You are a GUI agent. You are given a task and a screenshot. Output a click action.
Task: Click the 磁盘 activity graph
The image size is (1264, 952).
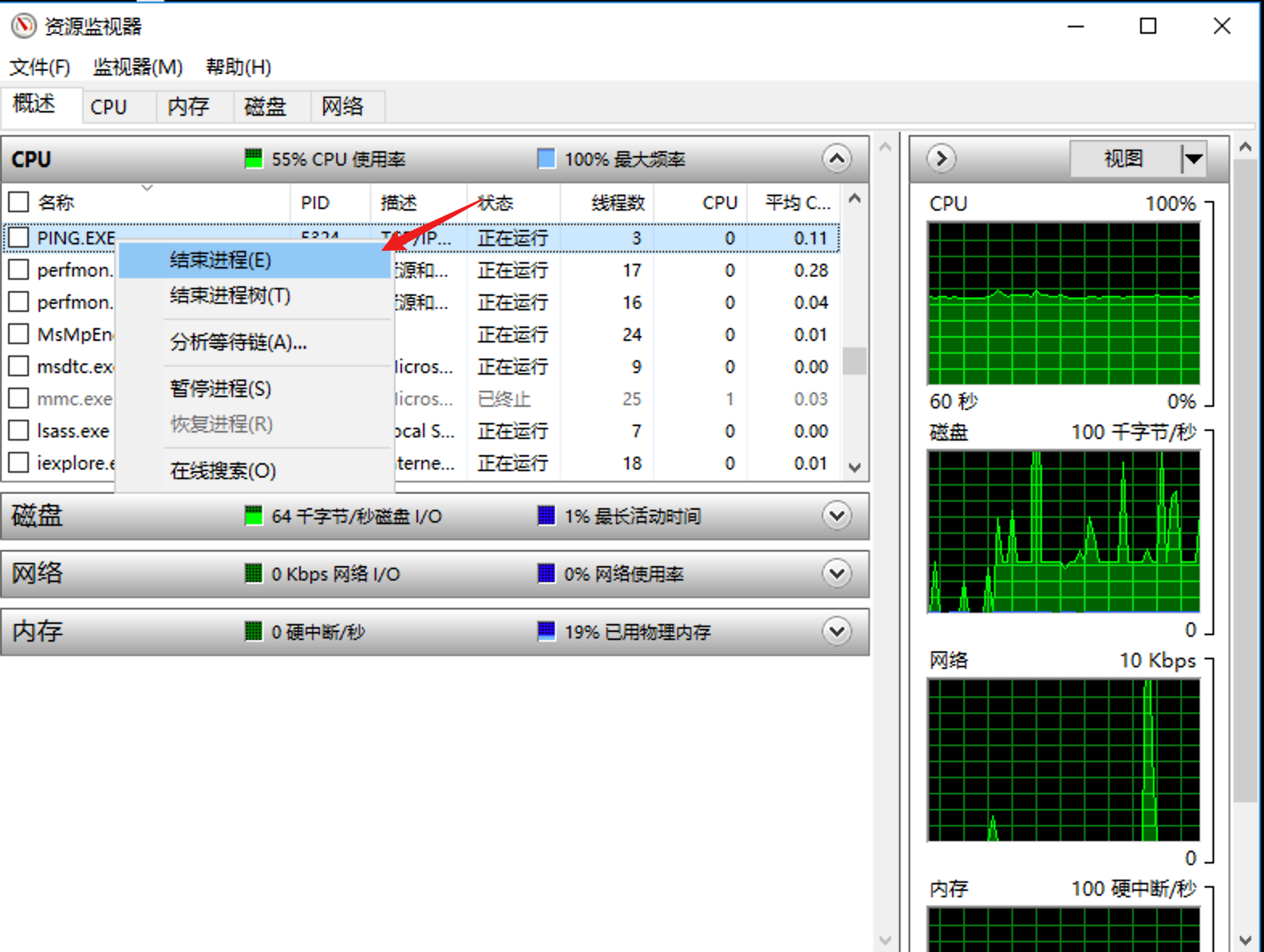[1064, 531]
